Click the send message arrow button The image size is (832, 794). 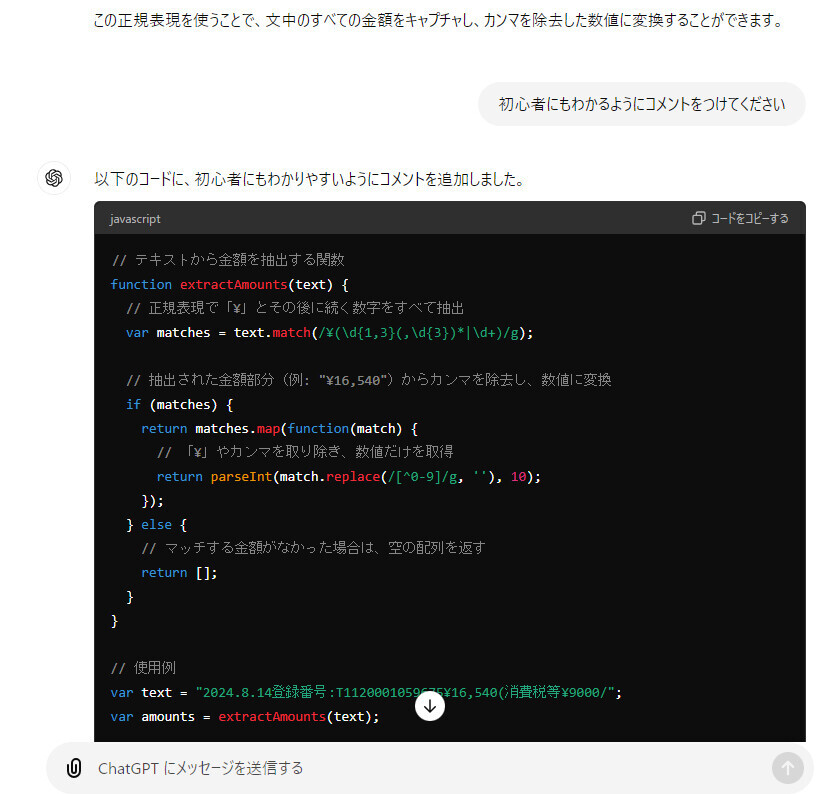point(787,767)
